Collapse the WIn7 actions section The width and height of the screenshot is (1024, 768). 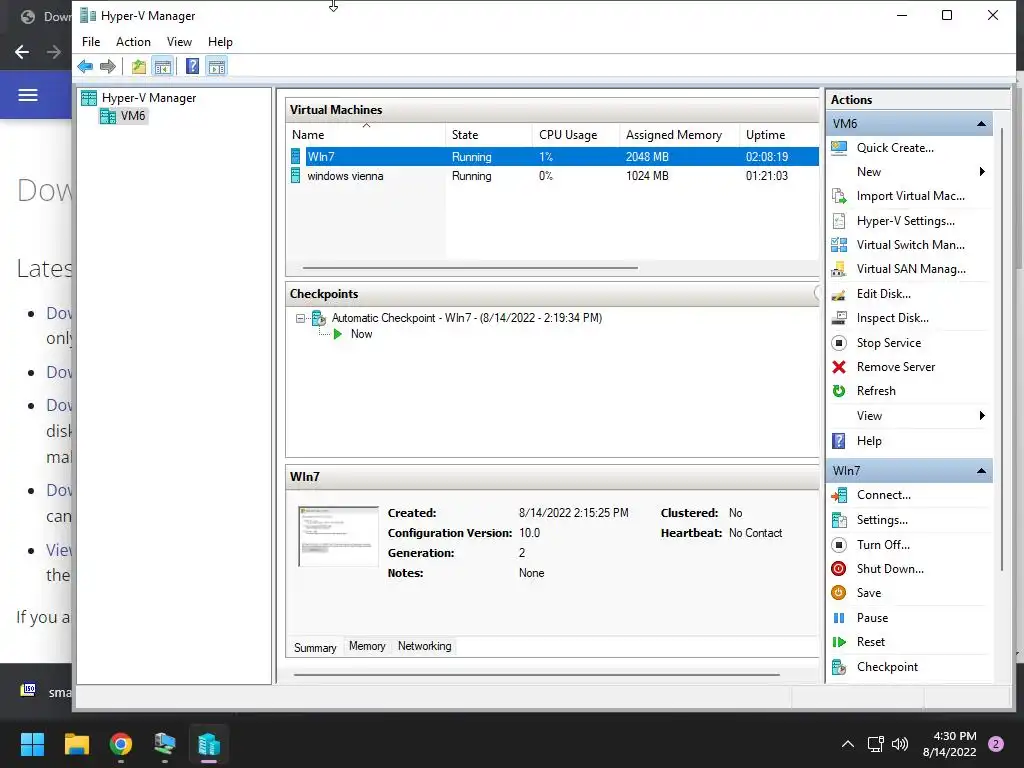coord(981,471)
